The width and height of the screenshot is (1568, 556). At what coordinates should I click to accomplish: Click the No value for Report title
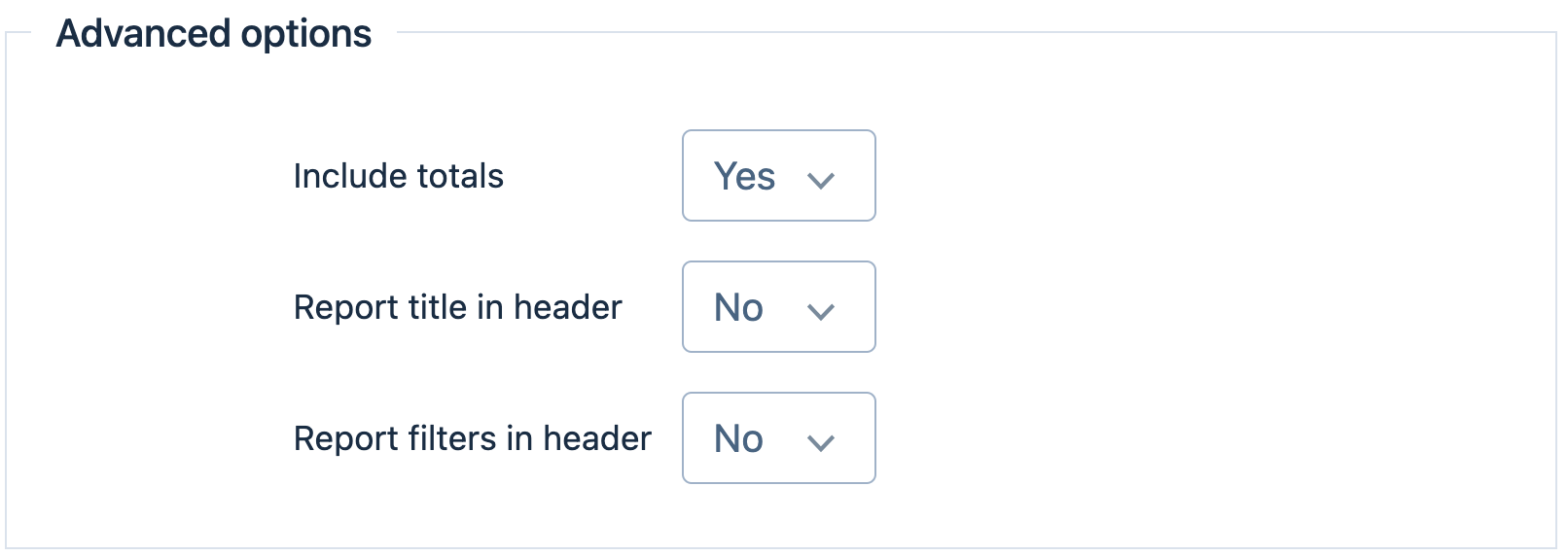pos(738,308)
